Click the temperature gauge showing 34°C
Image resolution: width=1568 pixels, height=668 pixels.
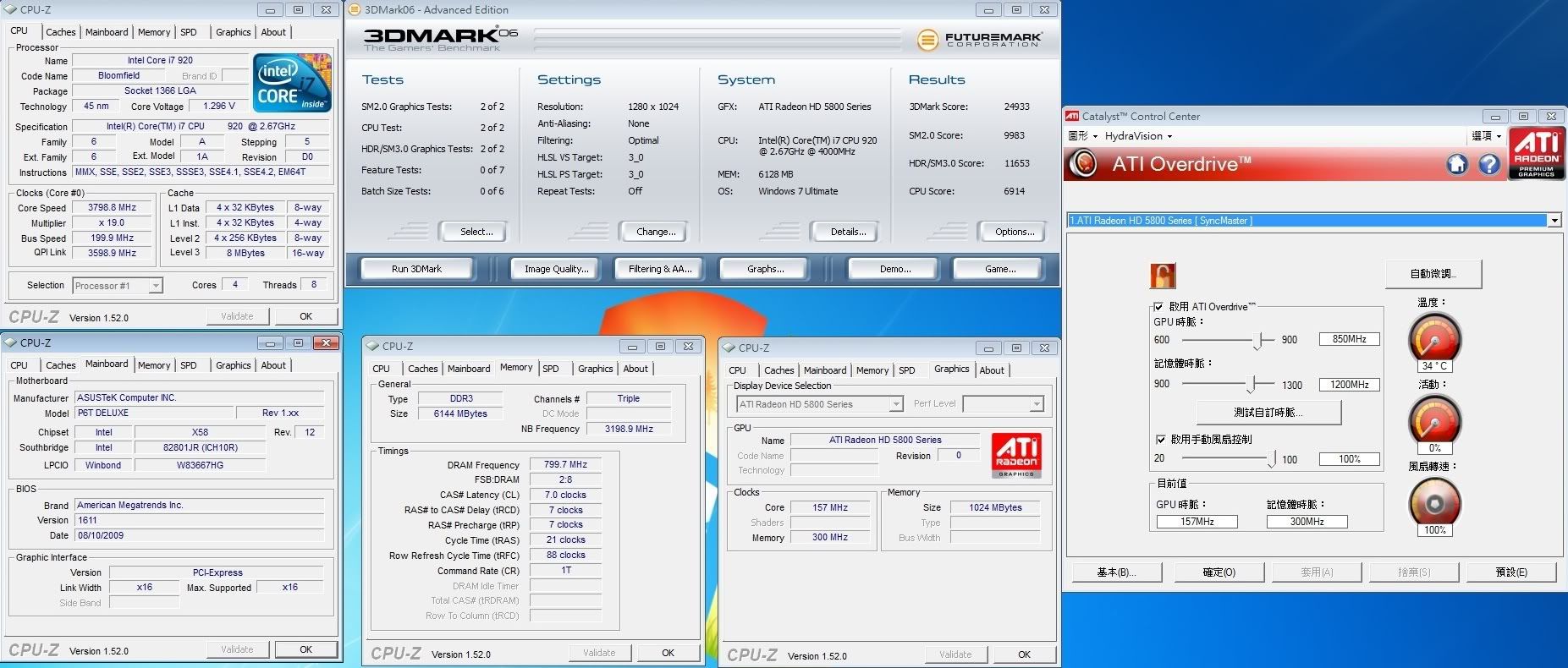(x=1434, y=339)
